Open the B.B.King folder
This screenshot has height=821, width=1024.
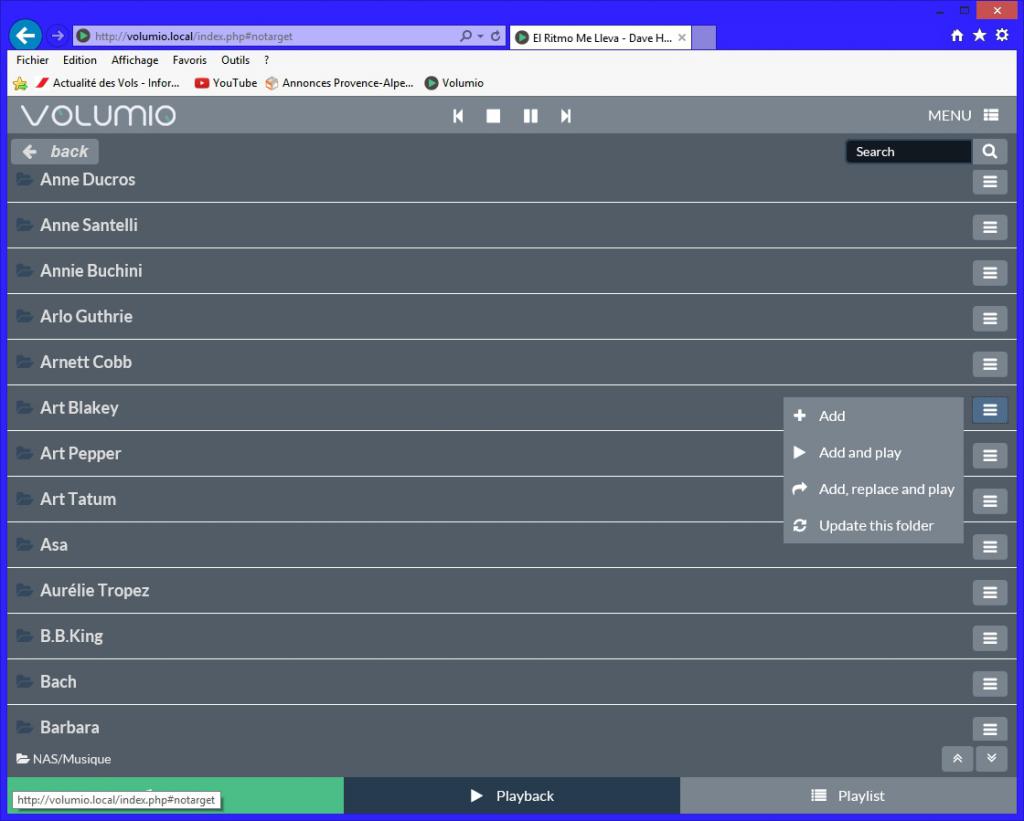tap(71, 637)
